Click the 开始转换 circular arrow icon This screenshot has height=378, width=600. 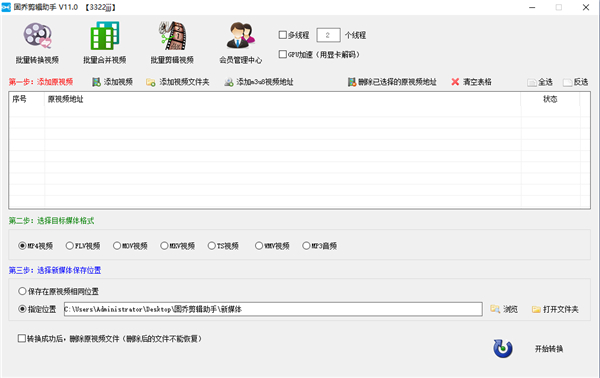[x=503, y=349]
